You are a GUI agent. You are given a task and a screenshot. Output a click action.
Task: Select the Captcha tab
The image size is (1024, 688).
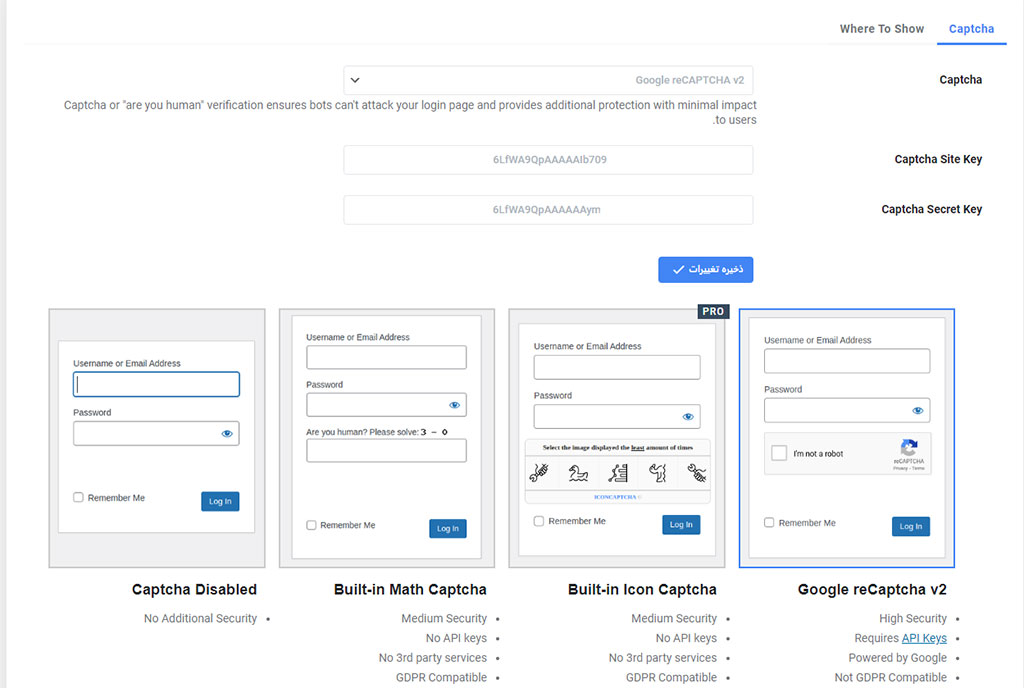pos(971,29)
